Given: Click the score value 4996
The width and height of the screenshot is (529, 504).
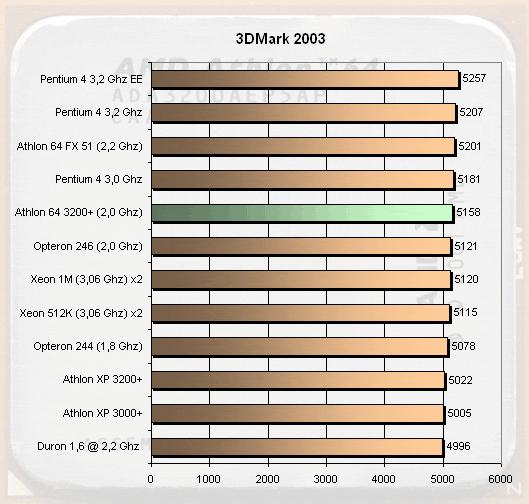Looking at the screenshot, I should (458, 447).
